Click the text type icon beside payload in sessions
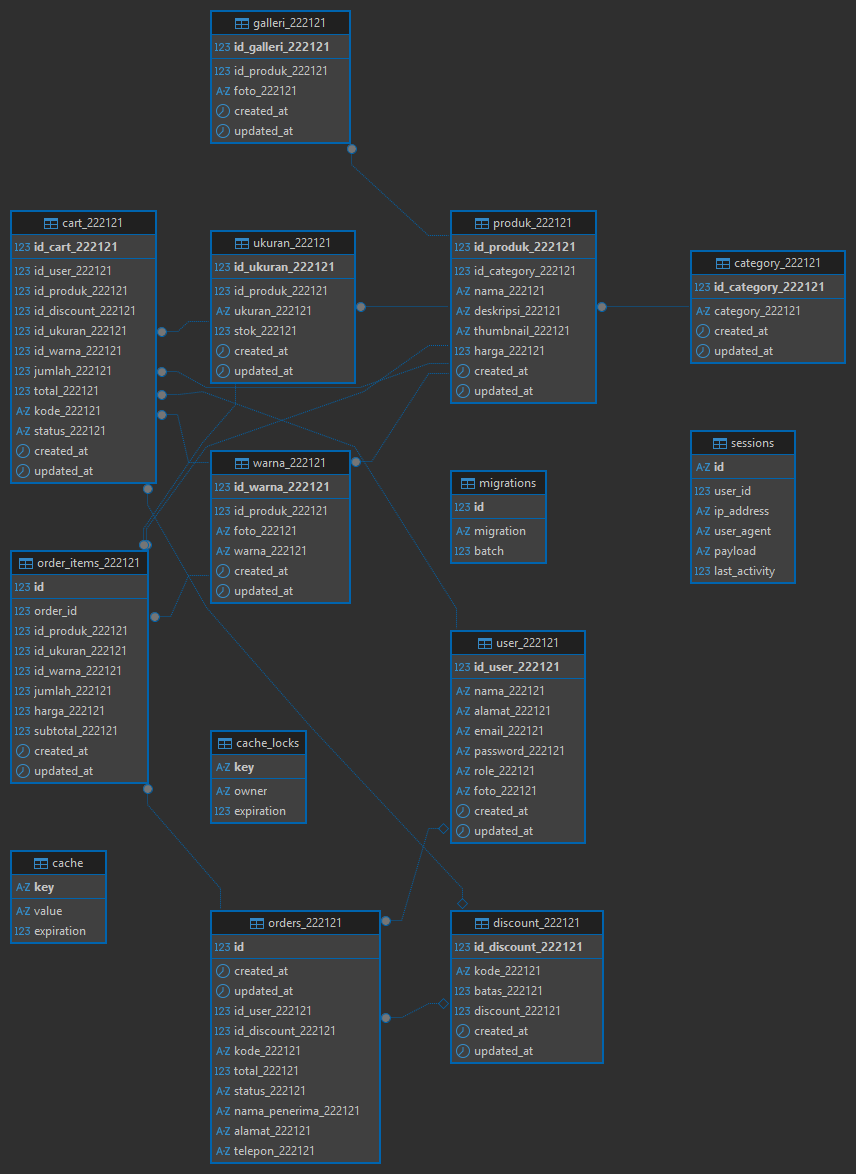 (702, 551)
